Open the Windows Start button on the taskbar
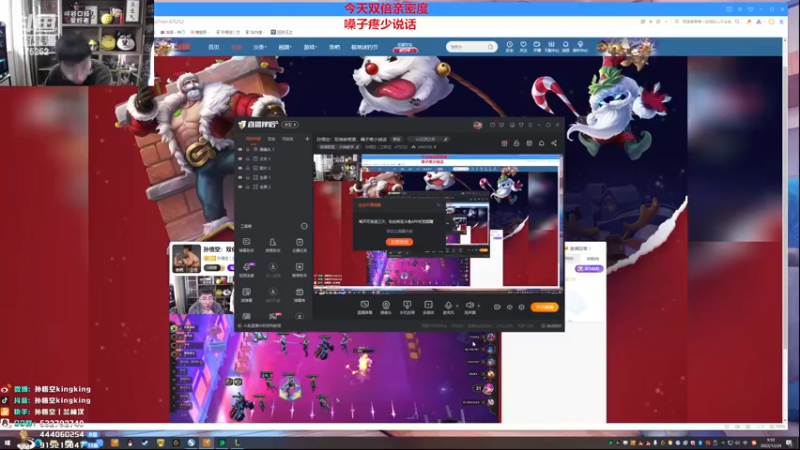Image resolution: width=800 pixels, height=450 pixels. click(7, 443)
